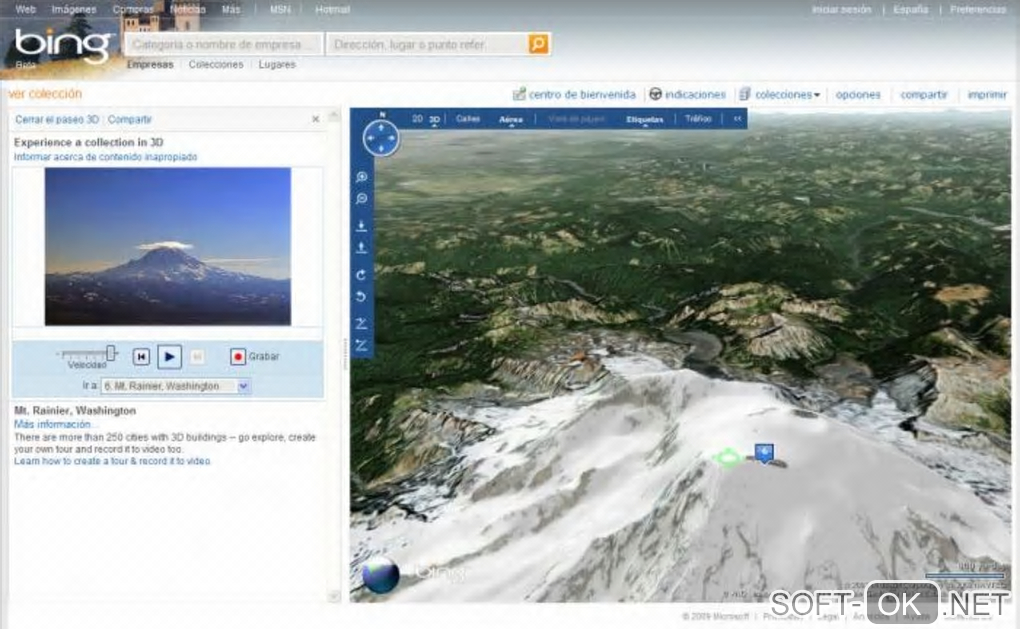Focus the business name search field
Viewport: 1020px width, 629px height.
point(224,44)
